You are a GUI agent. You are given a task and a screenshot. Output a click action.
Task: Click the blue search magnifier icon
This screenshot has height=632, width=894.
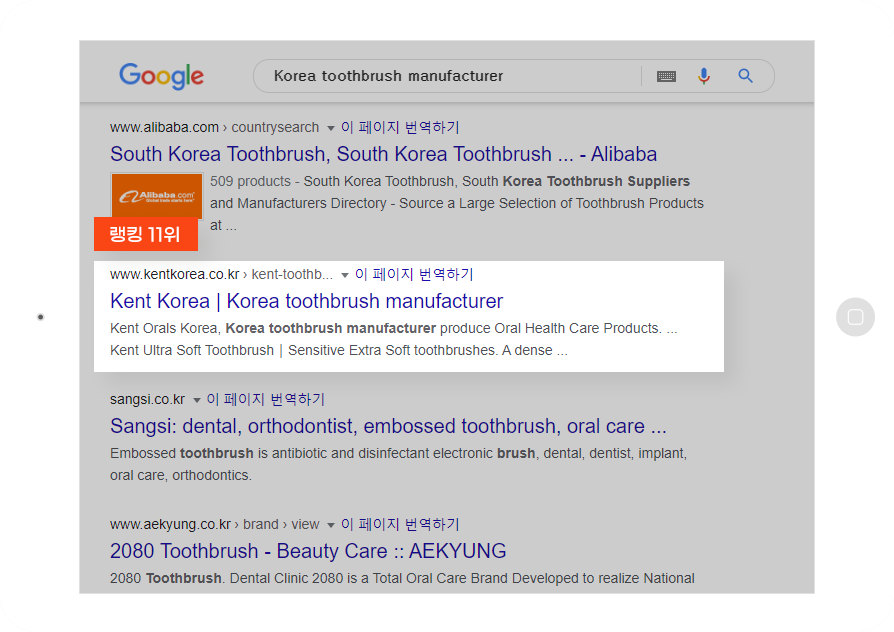[x=745, y=76]
